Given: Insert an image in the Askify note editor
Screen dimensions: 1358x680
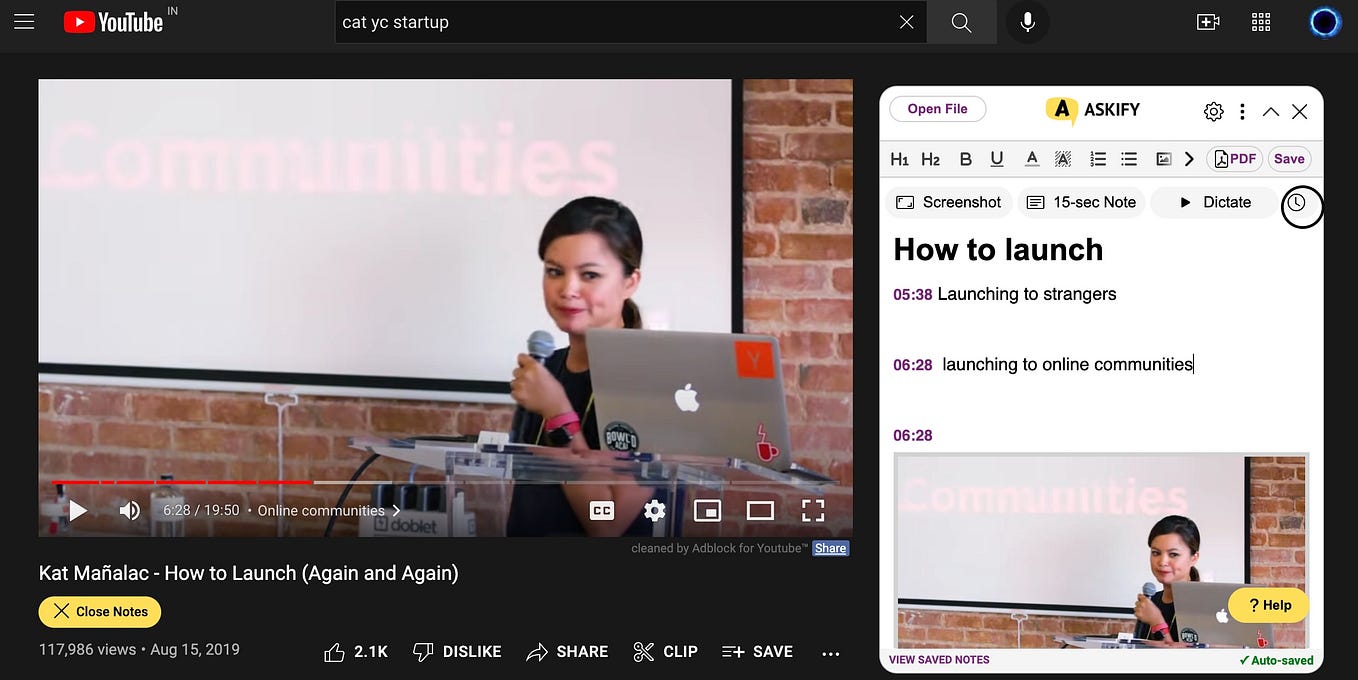Looking at the screenshot, I should (1163, 158).
